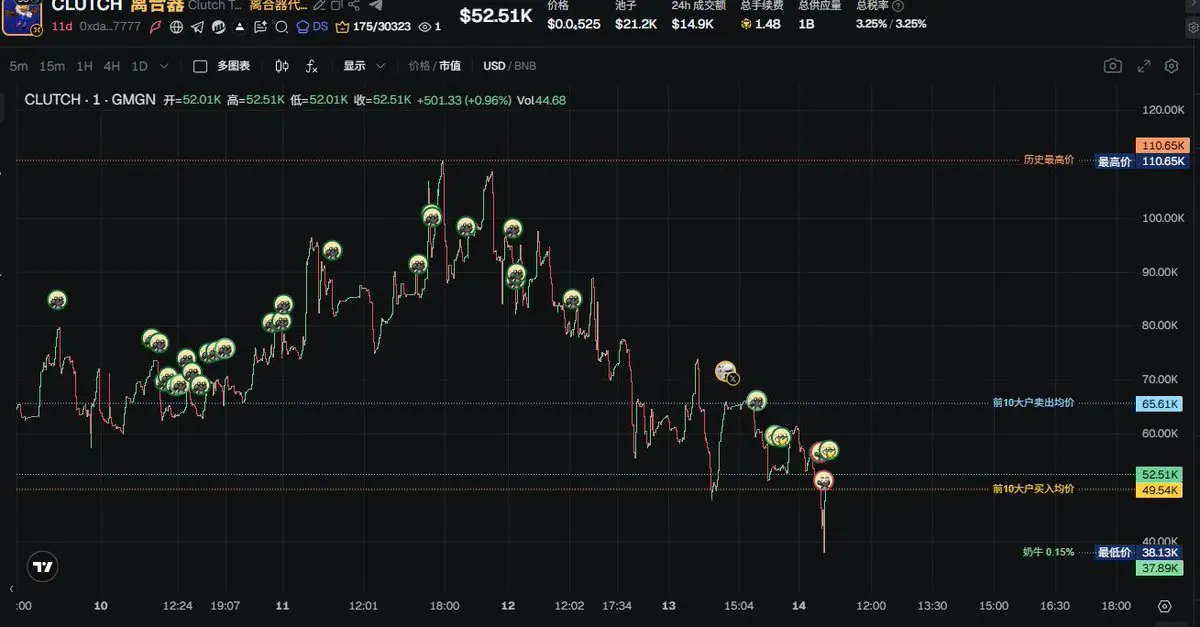Select the 15m timeframe
Viewport: 1200px width, 627px height.
tap(52, 66)
